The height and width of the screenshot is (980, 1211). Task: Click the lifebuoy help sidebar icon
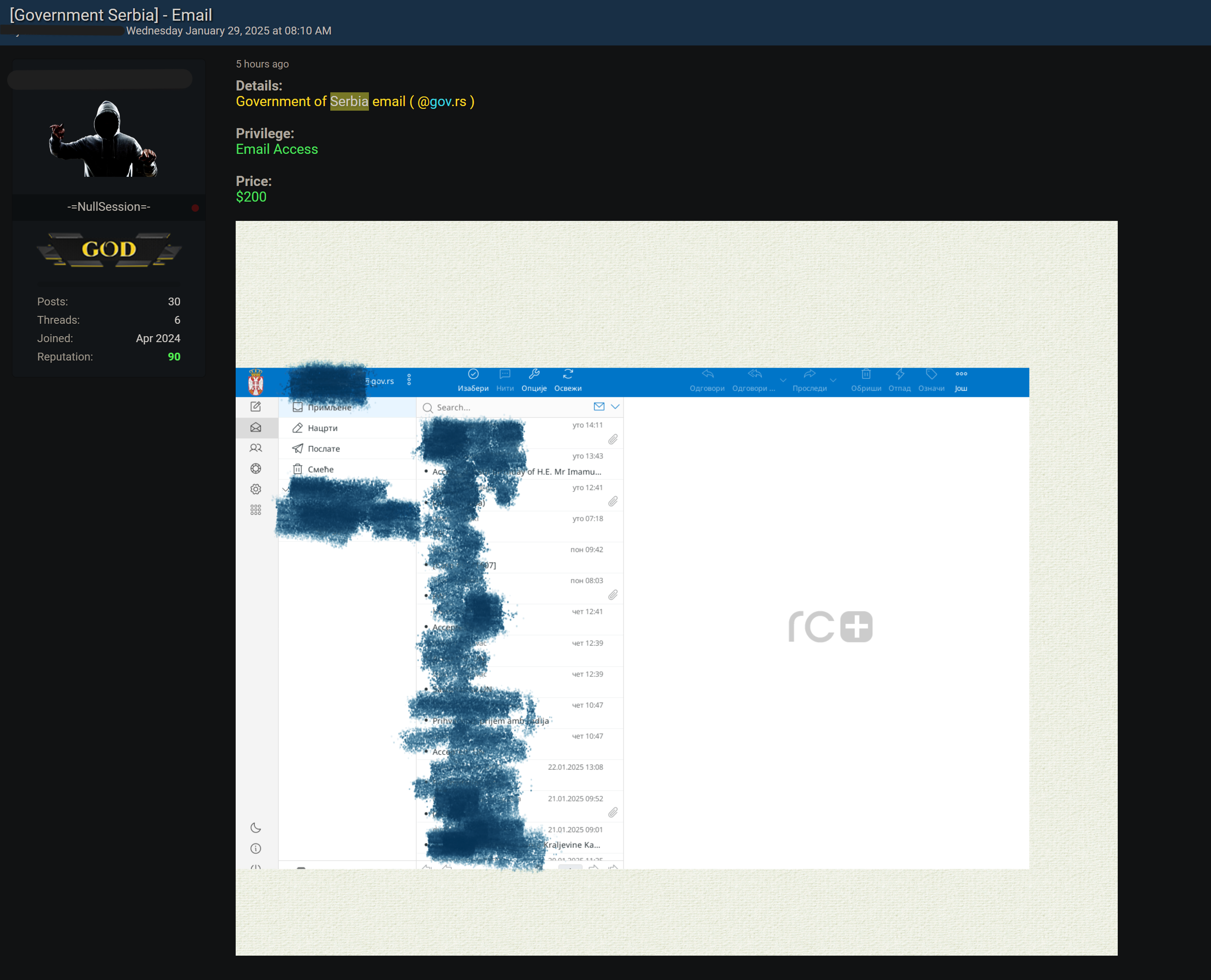pyautogui.click(x=256, y=468)
